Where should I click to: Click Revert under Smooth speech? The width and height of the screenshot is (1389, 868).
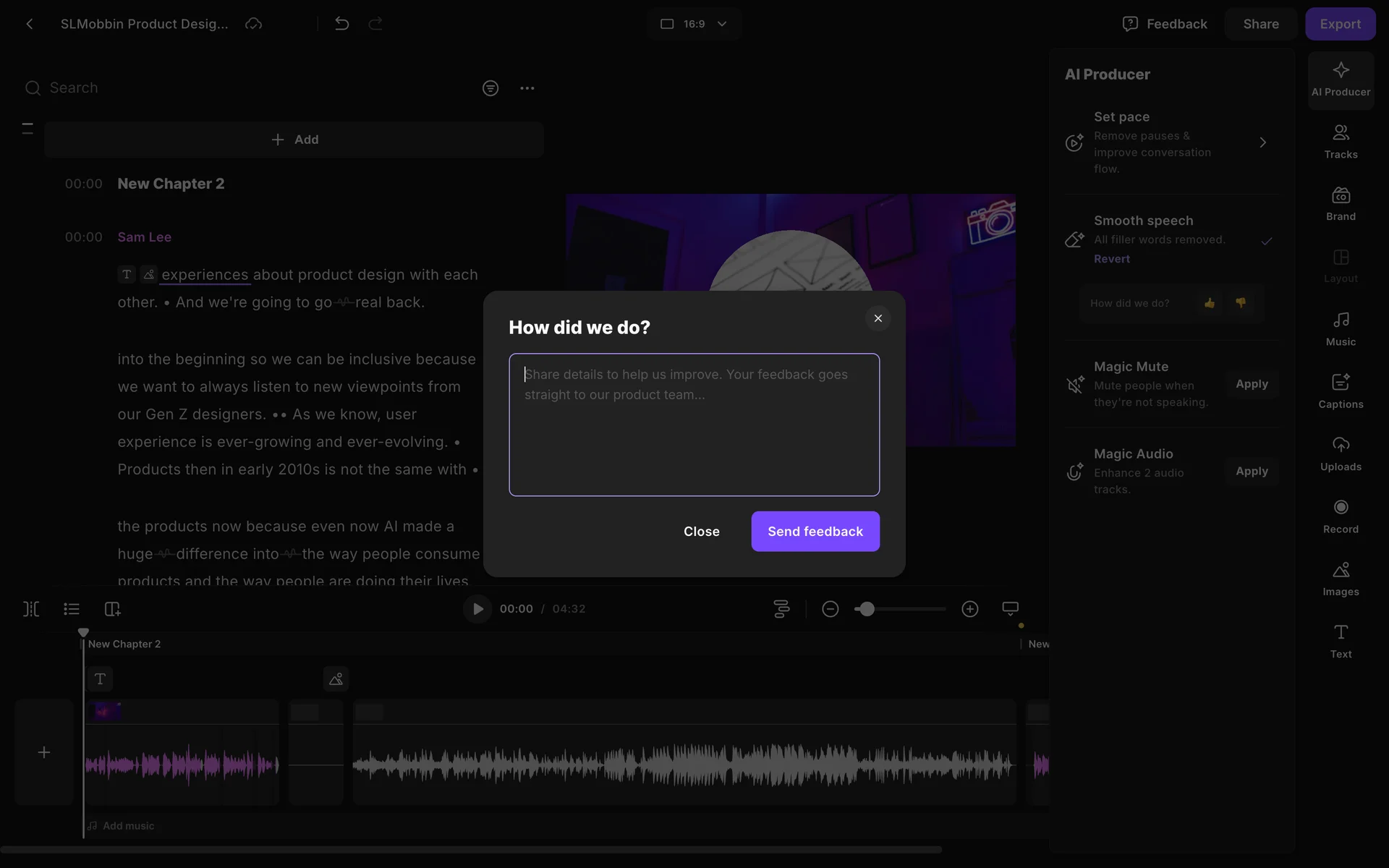1111,259
